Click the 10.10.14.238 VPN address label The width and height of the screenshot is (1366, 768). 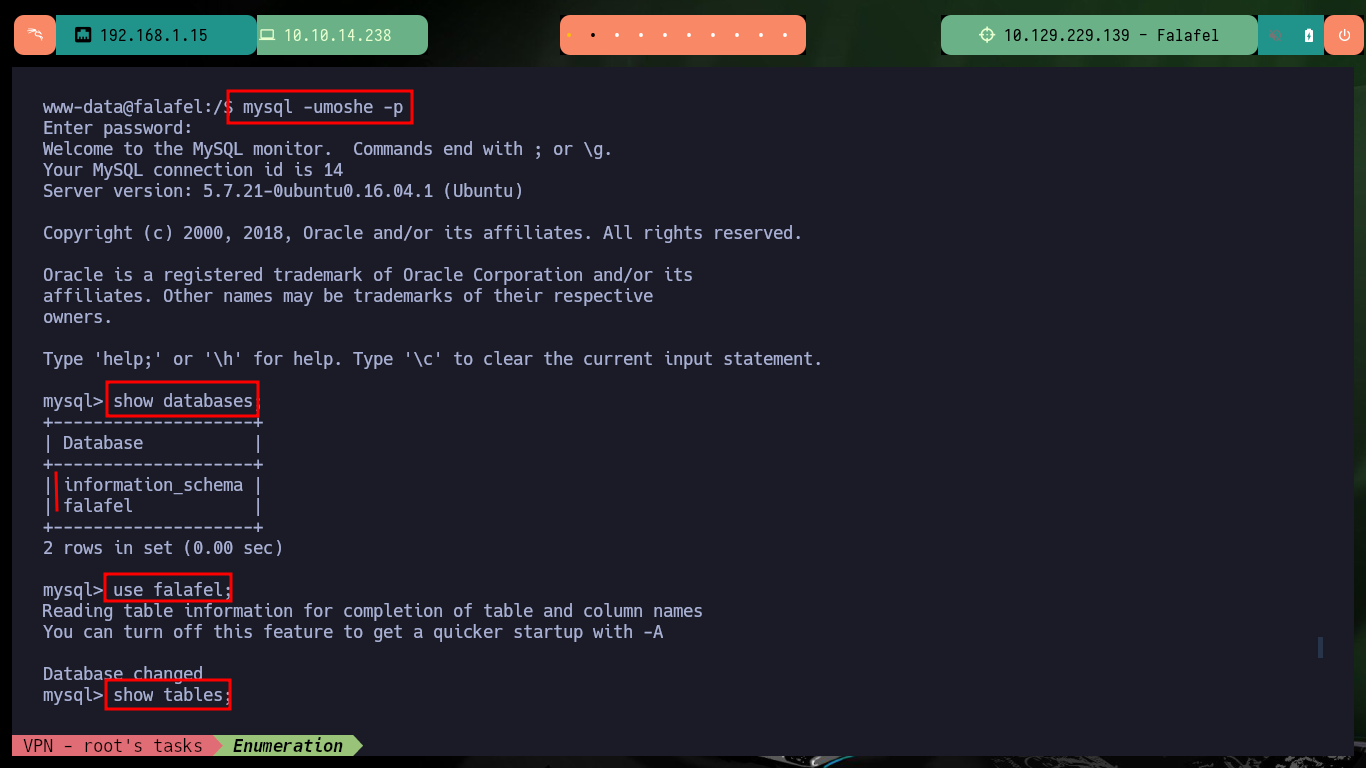tap(338, 35)
